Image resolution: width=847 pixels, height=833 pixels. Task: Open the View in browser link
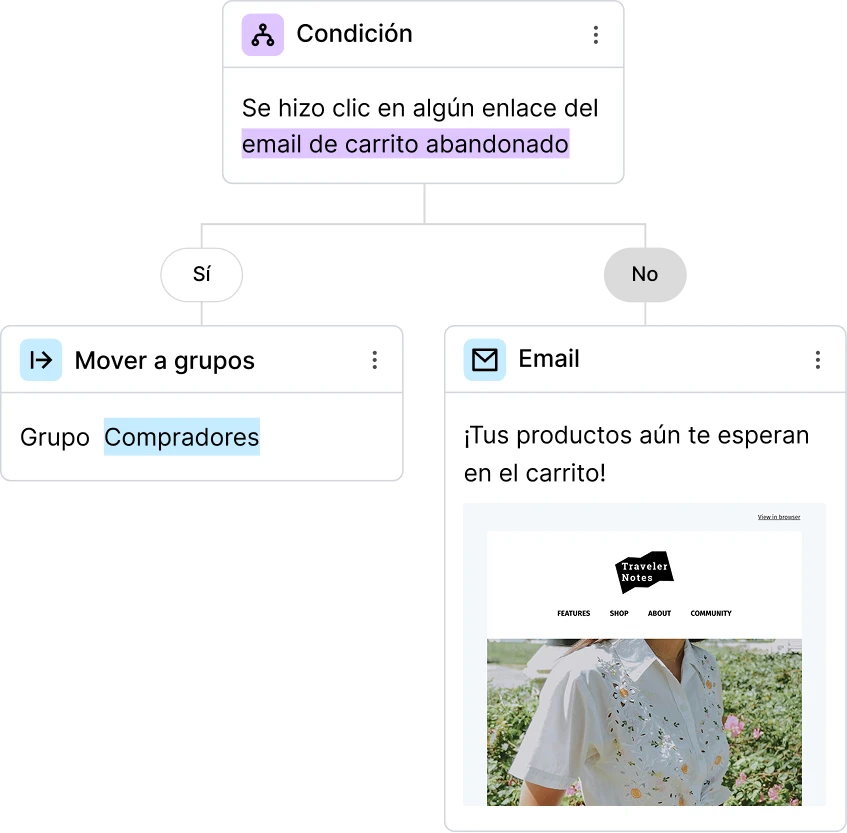778,517
